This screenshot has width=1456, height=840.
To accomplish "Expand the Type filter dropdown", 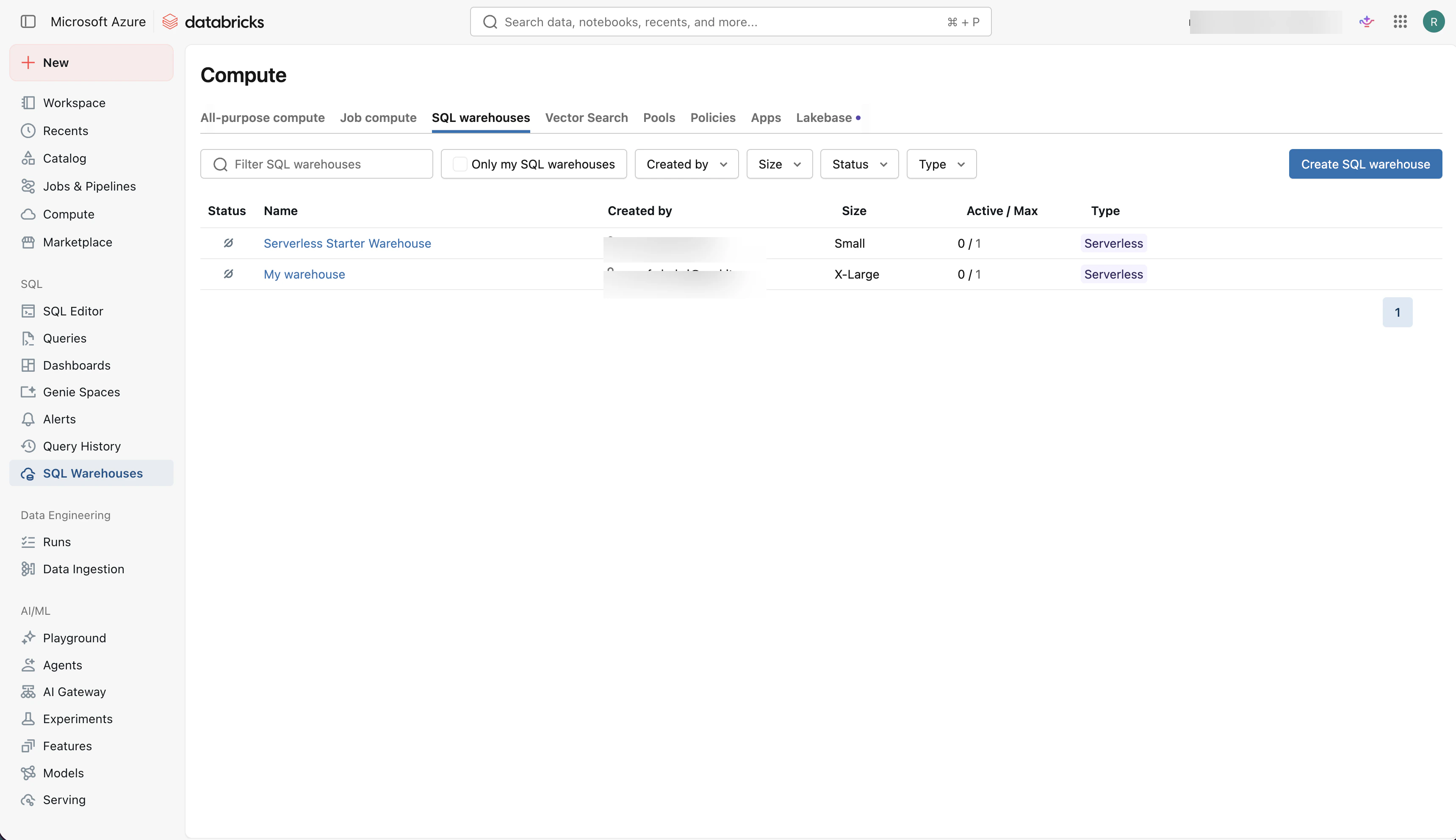I will 941,164.
